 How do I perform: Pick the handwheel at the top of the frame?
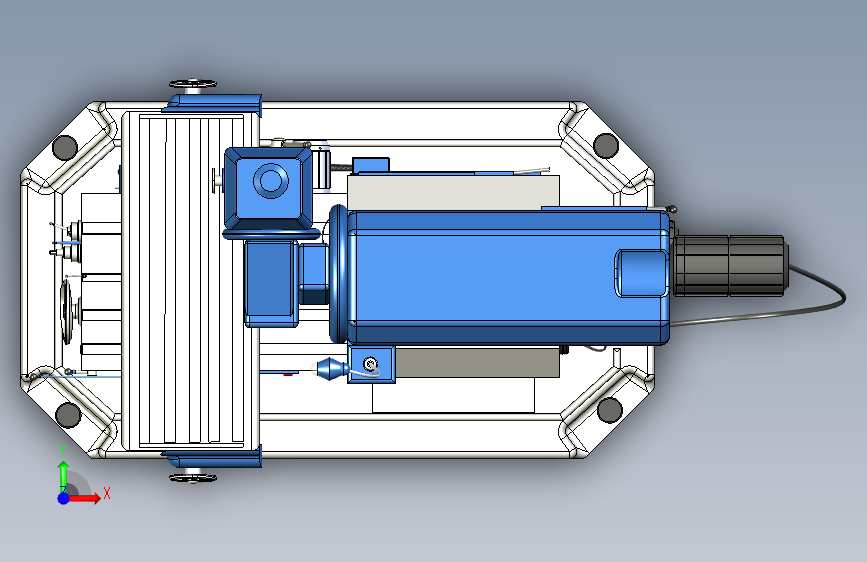pos(192,85)
